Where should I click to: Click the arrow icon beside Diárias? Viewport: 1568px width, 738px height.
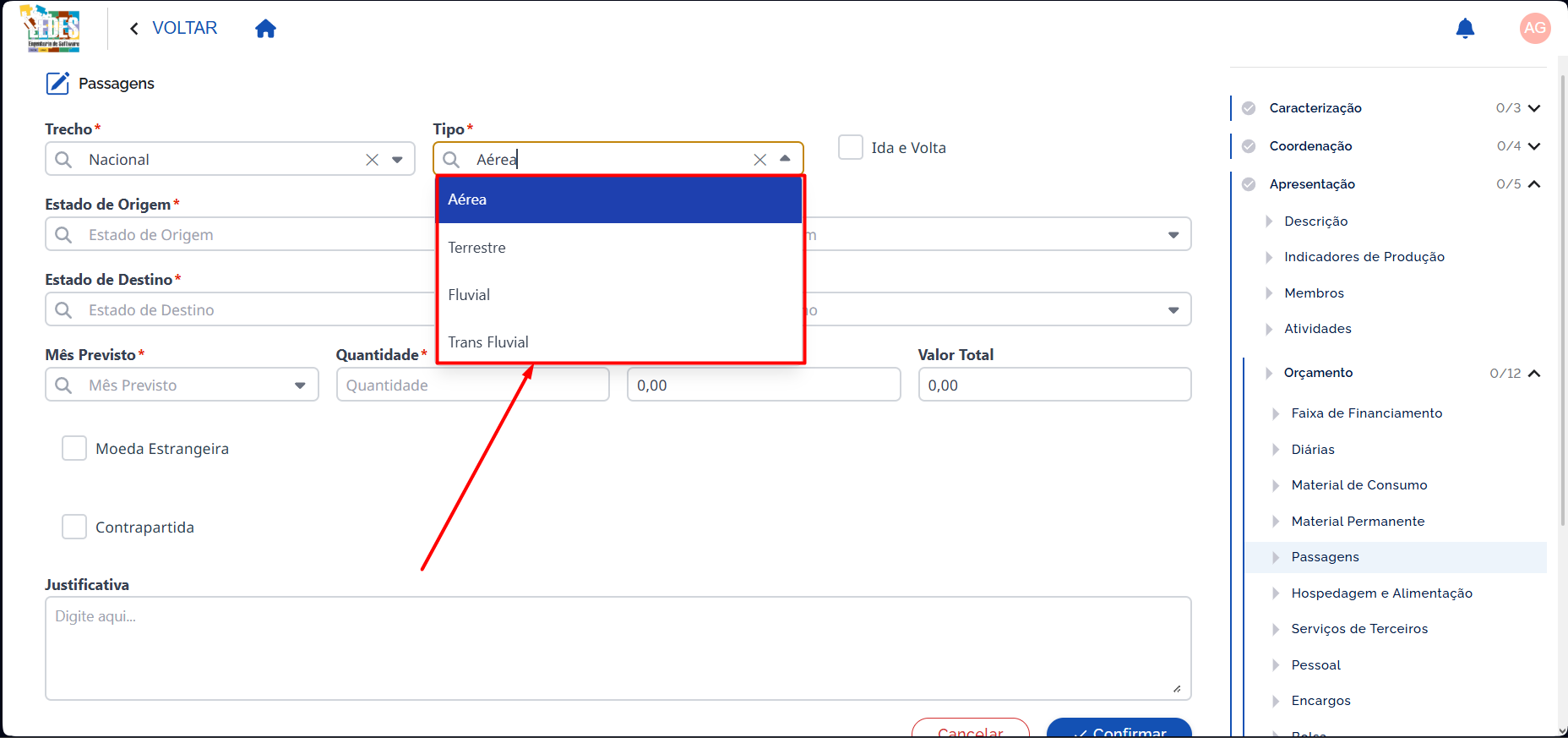1276,450
